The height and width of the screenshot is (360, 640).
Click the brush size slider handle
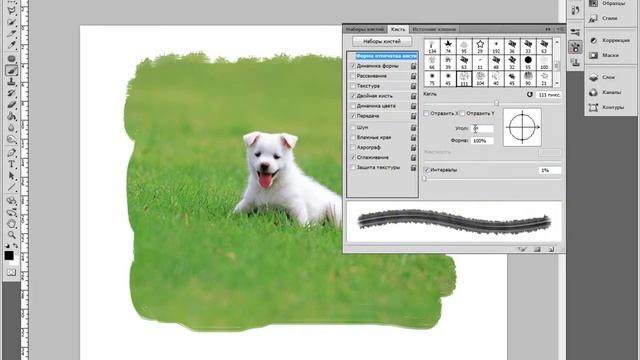496,103
